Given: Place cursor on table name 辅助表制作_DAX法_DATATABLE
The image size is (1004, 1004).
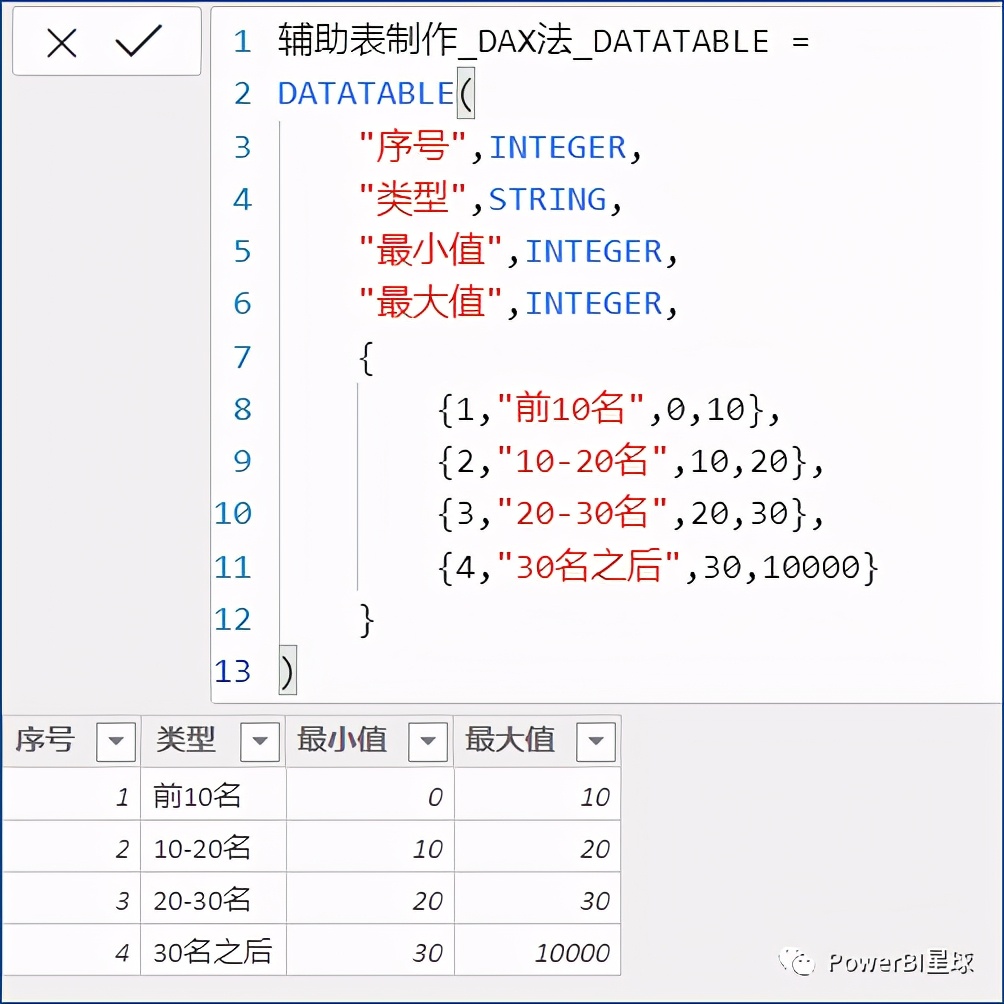Looking at the screenshot, I should point(523,41).
